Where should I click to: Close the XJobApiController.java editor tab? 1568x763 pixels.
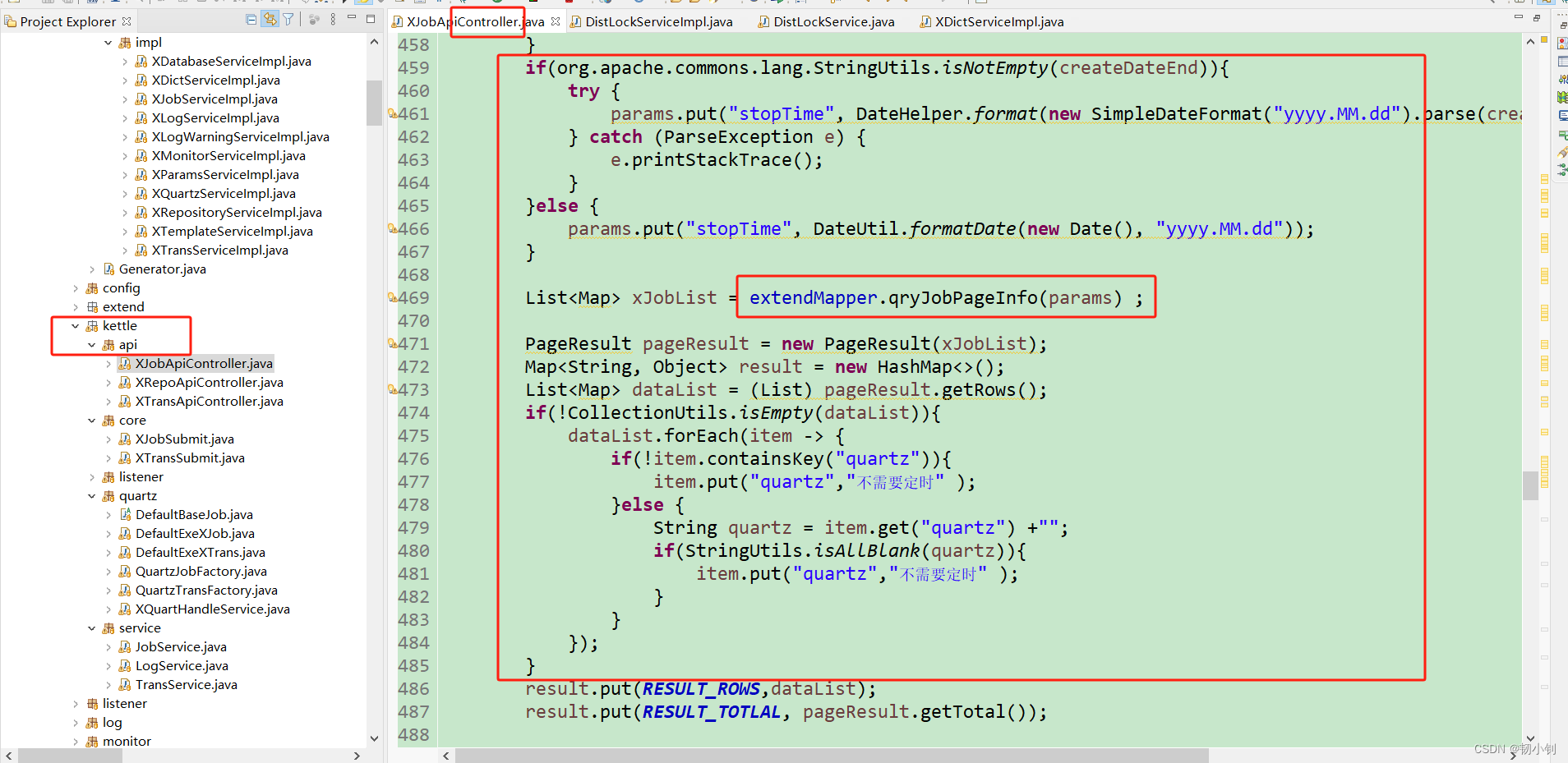(556, 21)
